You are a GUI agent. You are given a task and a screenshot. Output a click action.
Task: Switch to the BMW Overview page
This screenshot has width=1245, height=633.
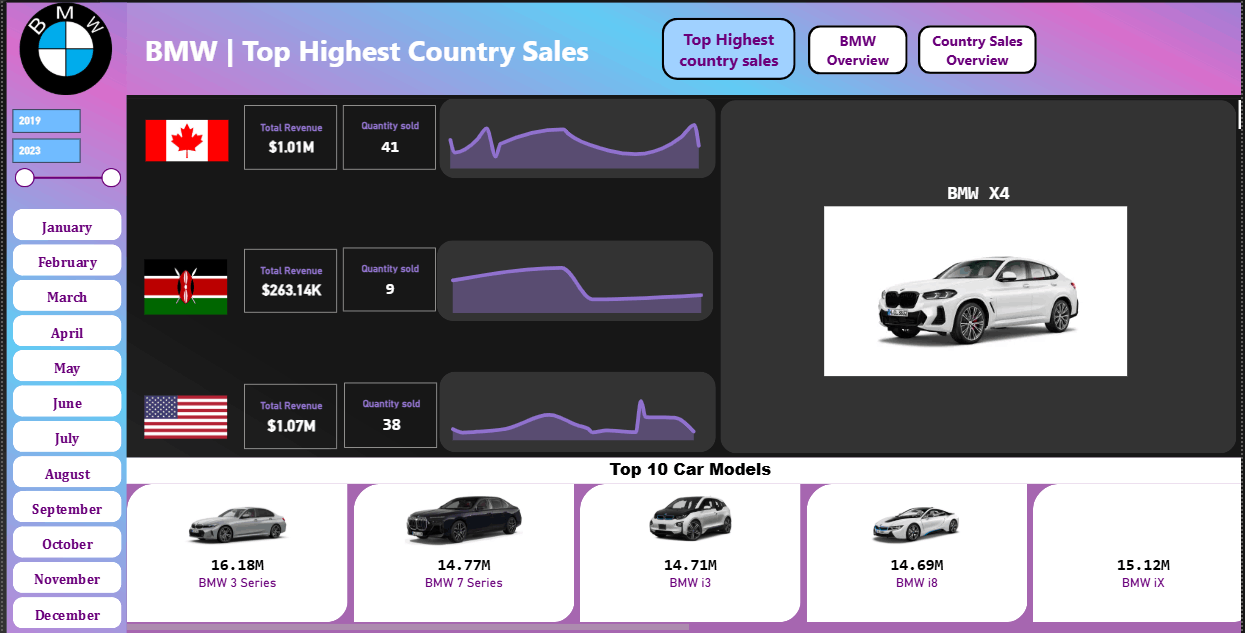click(857, 48)
